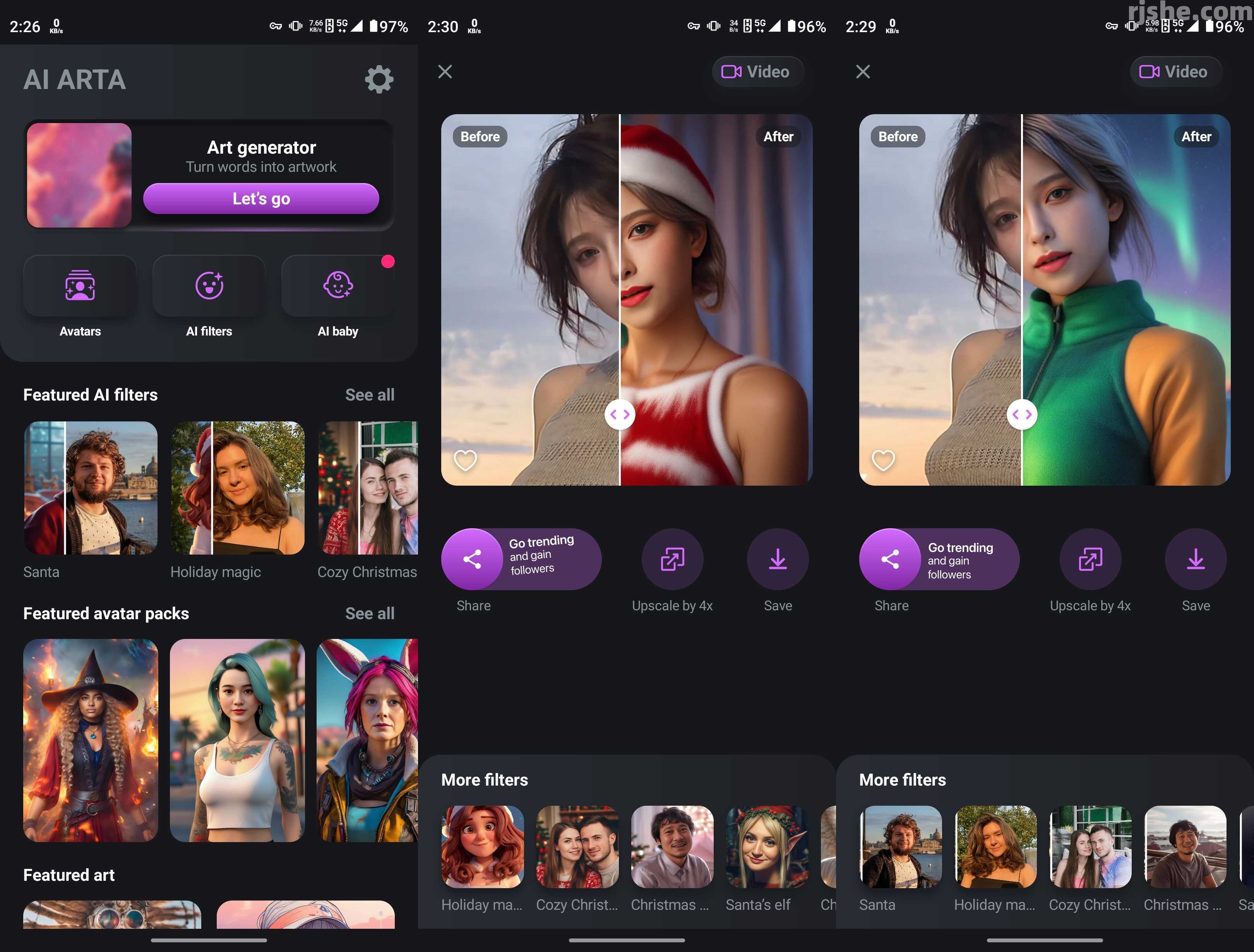Tap the Upscale by 4x icon

[672, 558]
